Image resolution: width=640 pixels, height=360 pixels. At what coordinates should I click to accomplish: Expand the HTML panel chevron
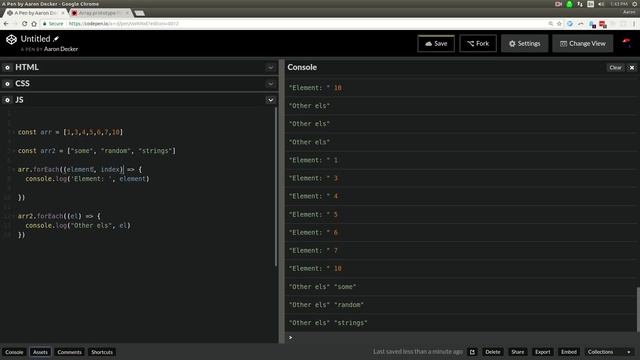coord(270,67)
